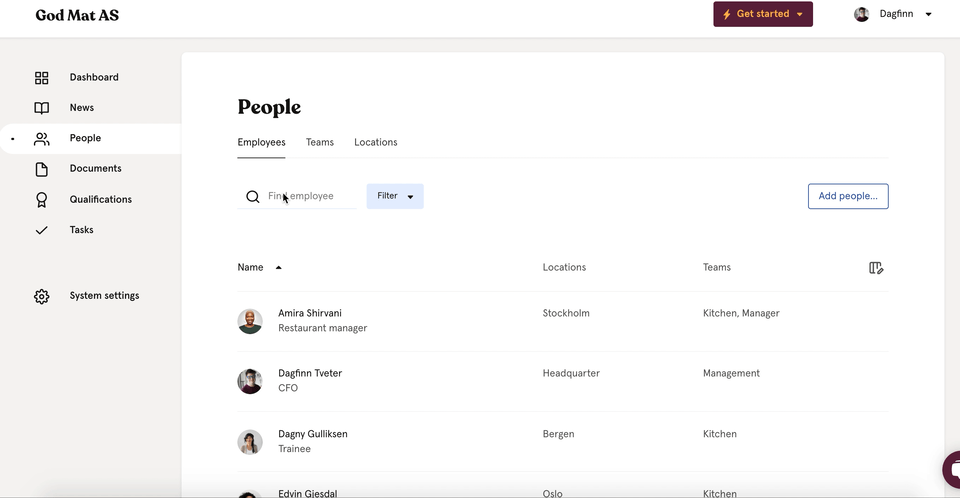
Task: Toggle the Name column sort arrow
Action: coord(279,268)
